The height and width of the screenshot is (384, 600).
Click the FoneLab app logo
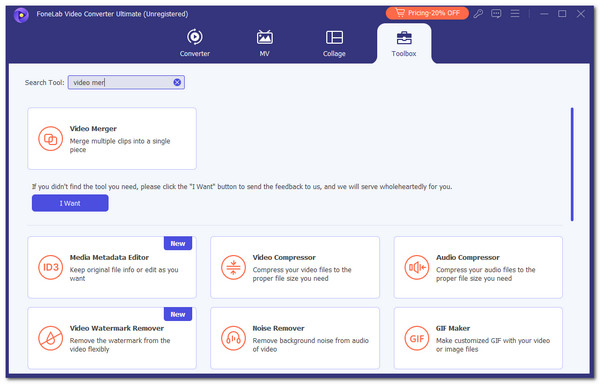point(21,15)
